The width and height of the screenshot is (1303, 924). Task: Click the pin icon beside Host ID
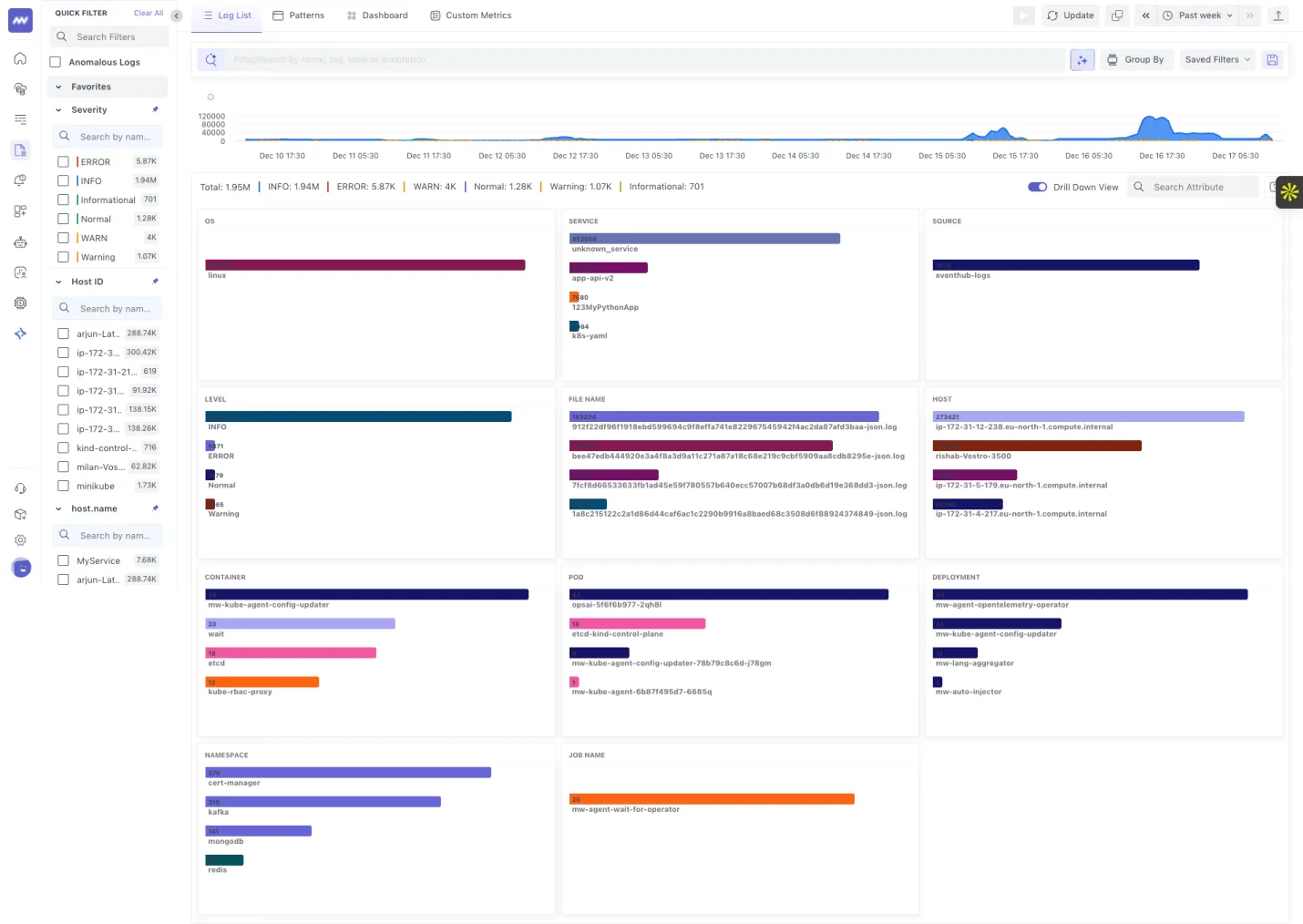155,282
